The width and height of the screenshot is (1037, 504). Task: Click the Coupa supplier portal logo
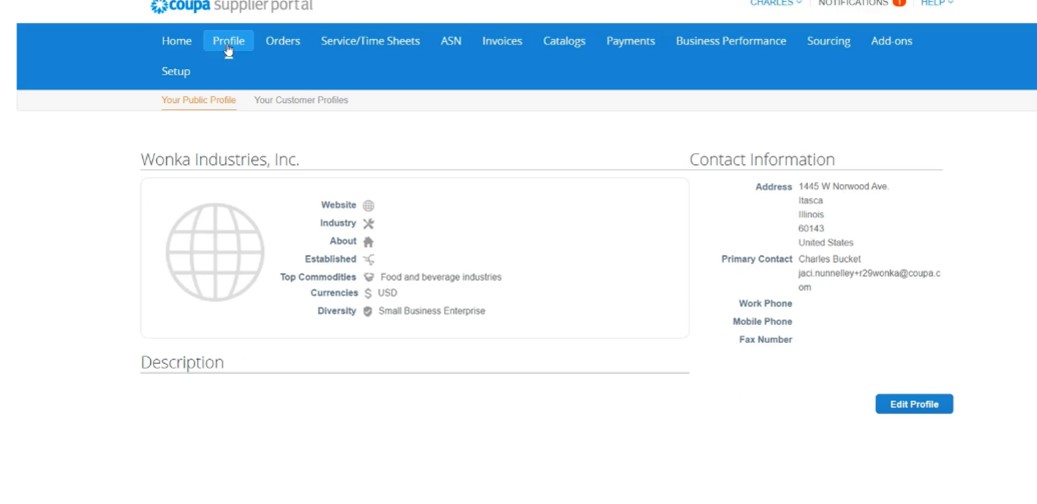click(231, 6)
